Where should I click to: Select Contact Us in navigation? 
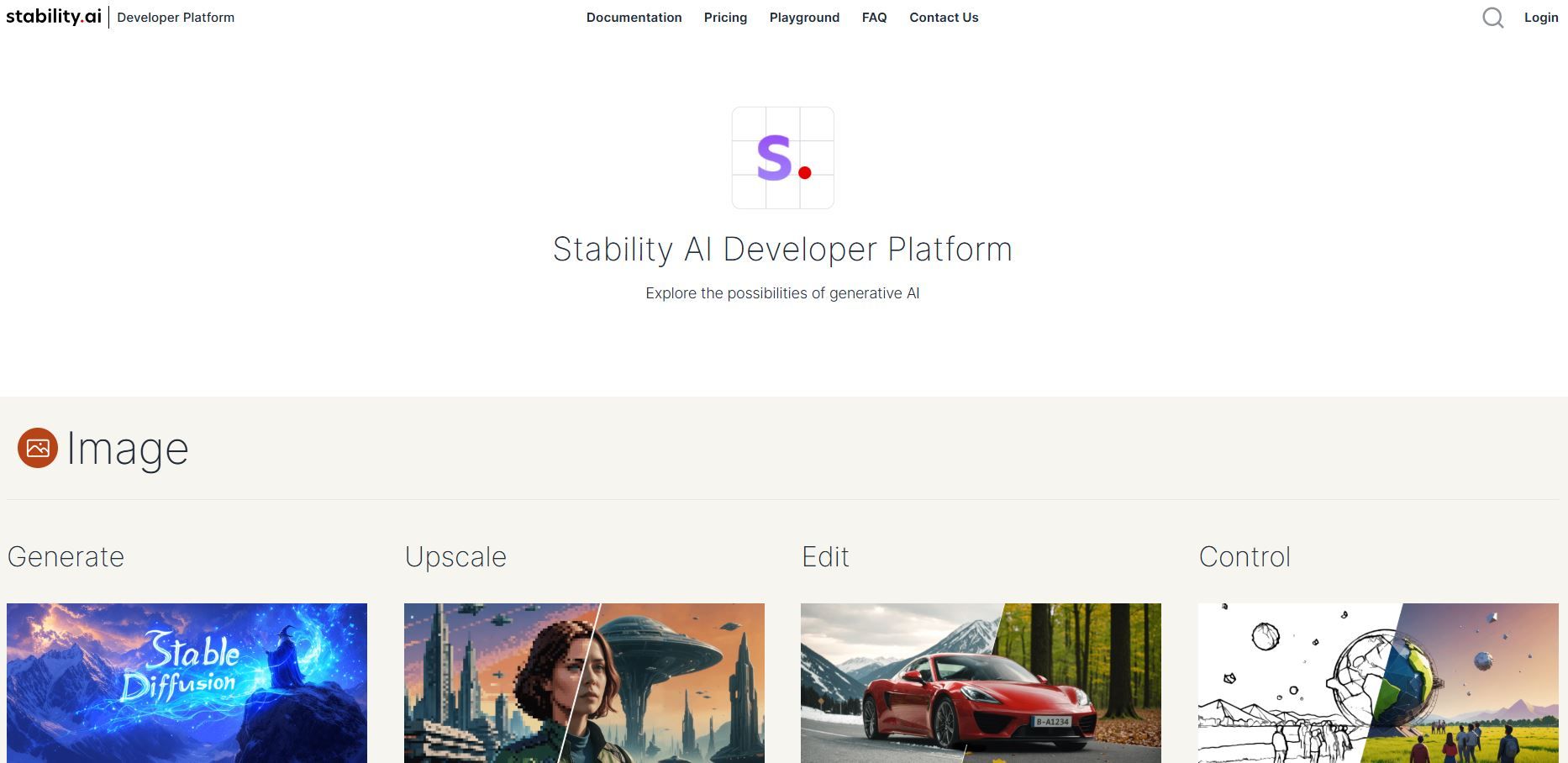tap(944, 18)
